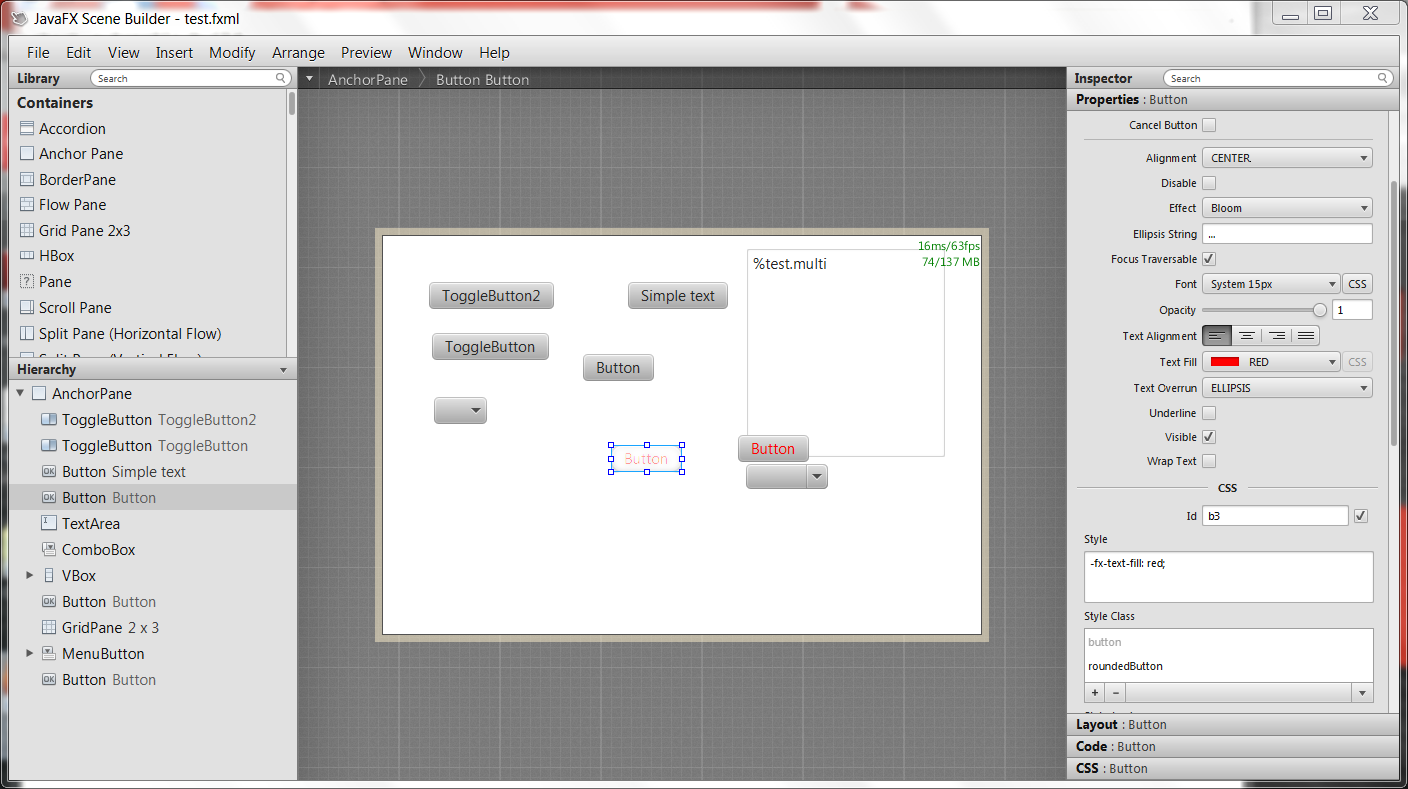Click the Opacity slider handle

pyautogui.click(x=1320, y=310)
